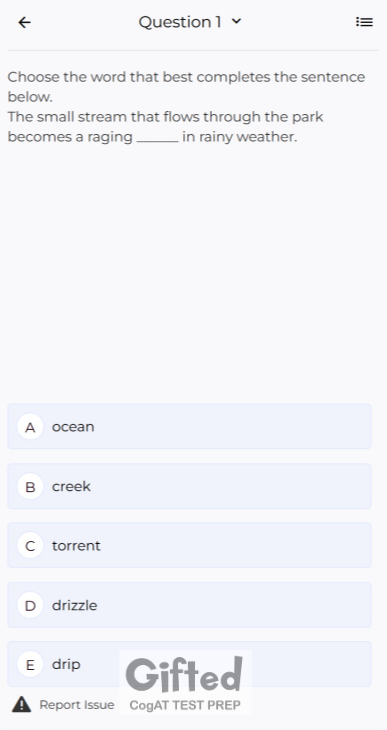387x730 pixels.
Task: Click the Gifted CogAT Test Prep logo
Action: (x=185, y=682)
